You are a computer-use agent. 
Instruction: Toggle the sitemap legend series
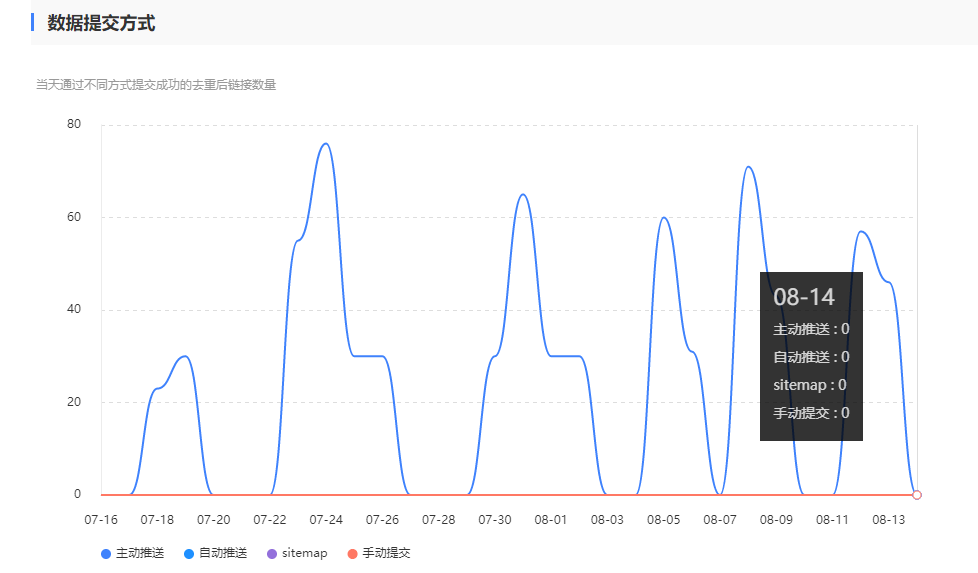[297, 553]
